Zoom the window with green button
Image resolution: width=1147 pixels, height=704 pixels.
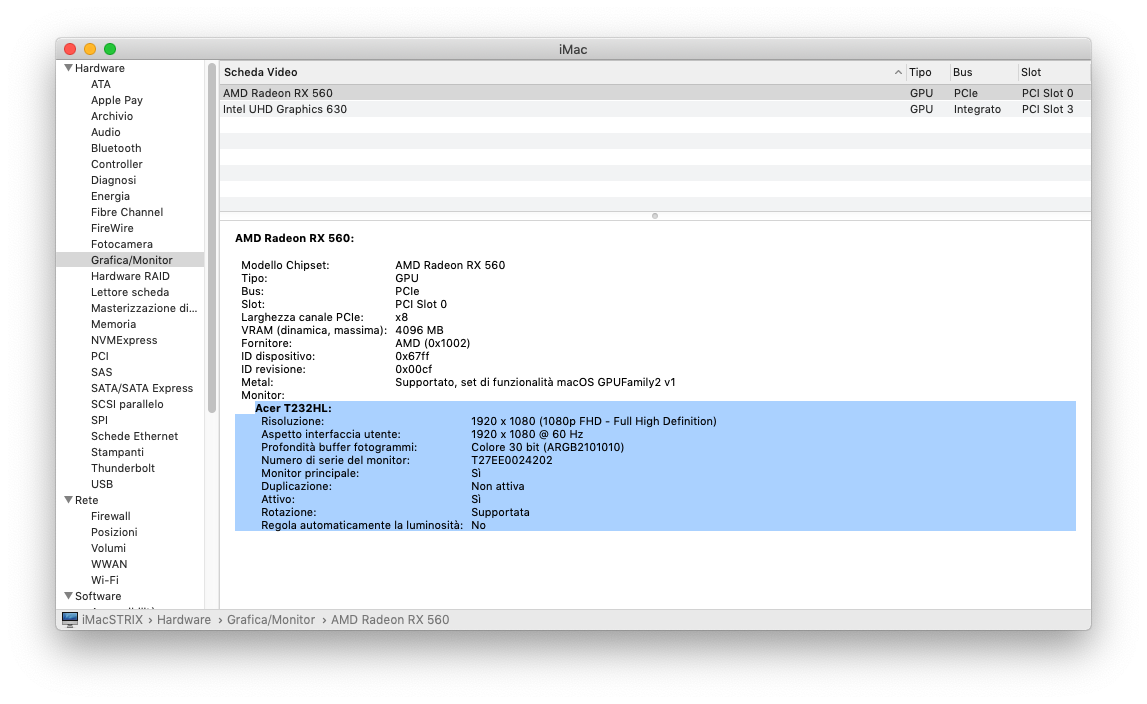(x=110, y=49)
